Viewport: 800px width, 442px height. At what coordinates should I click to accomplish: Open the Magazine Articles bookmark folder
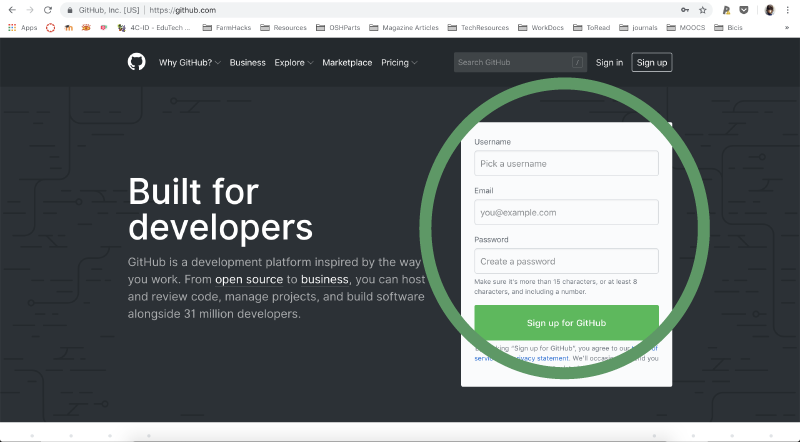(404, 28)
